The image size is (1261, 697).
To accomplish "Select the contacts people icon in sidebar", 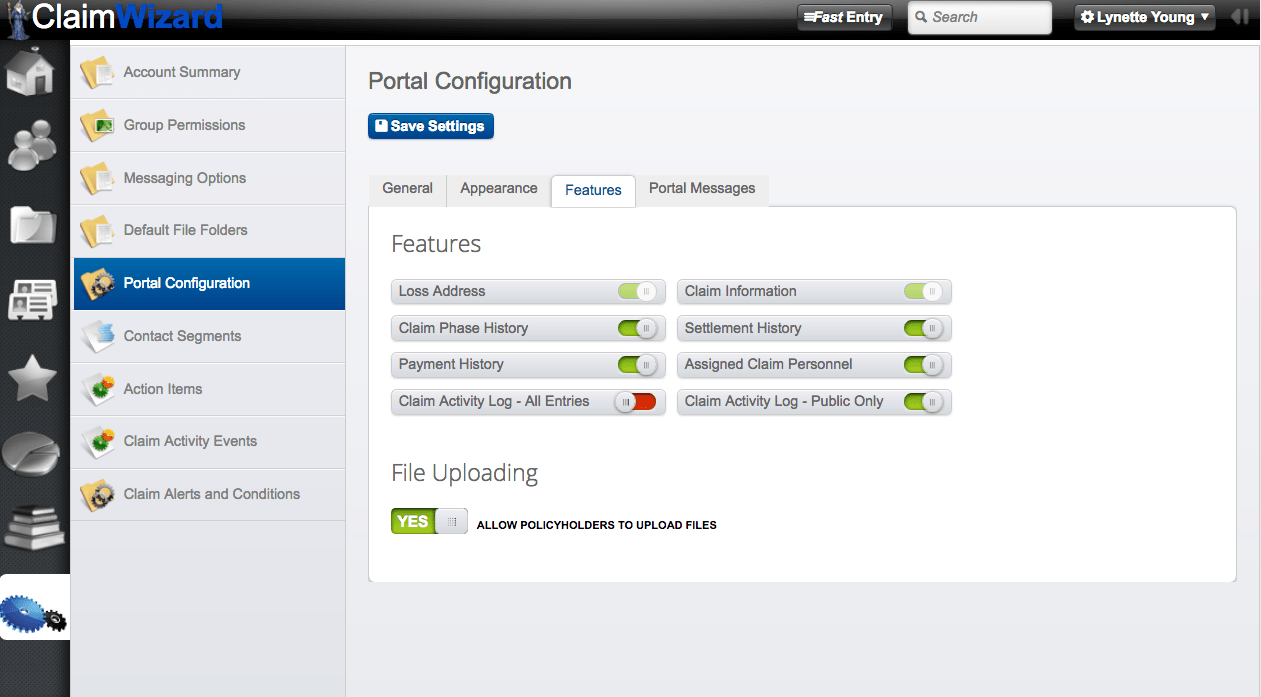I will tap(32, 146).
